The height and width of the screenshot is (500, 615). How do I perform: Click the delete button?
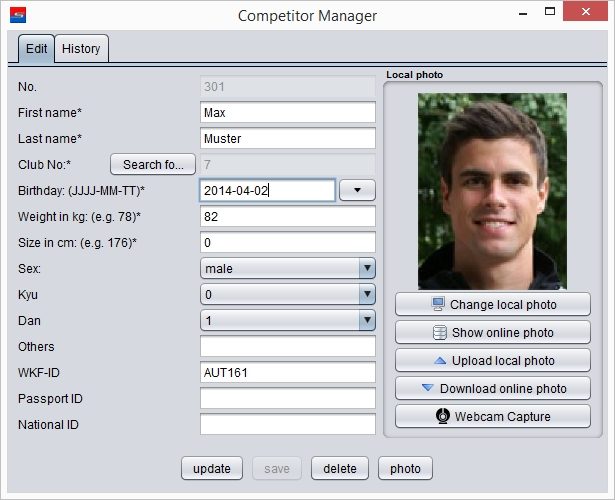(340, 468)
